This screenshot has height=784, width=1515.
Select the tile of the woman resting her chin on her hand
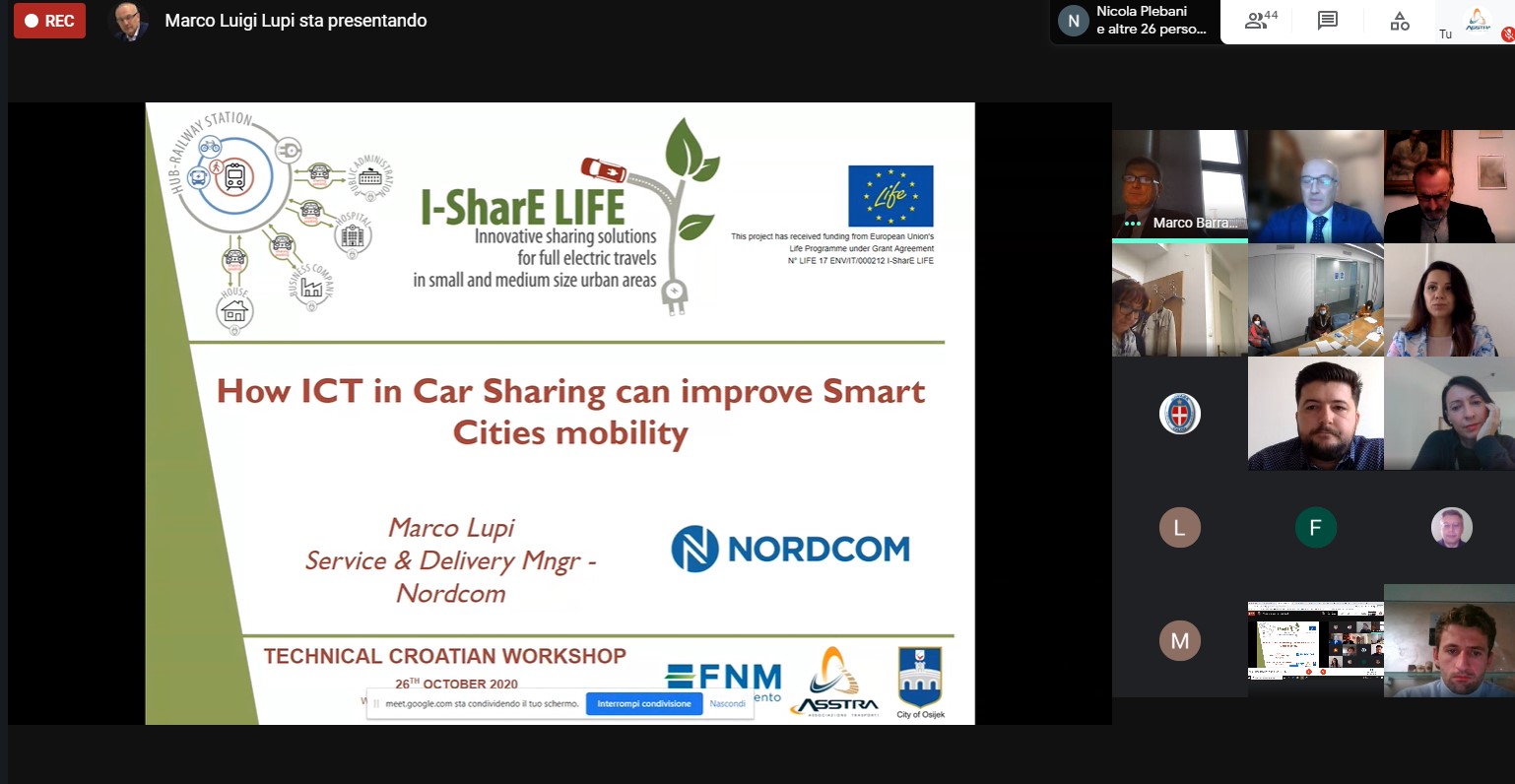tap(1449, 414)
